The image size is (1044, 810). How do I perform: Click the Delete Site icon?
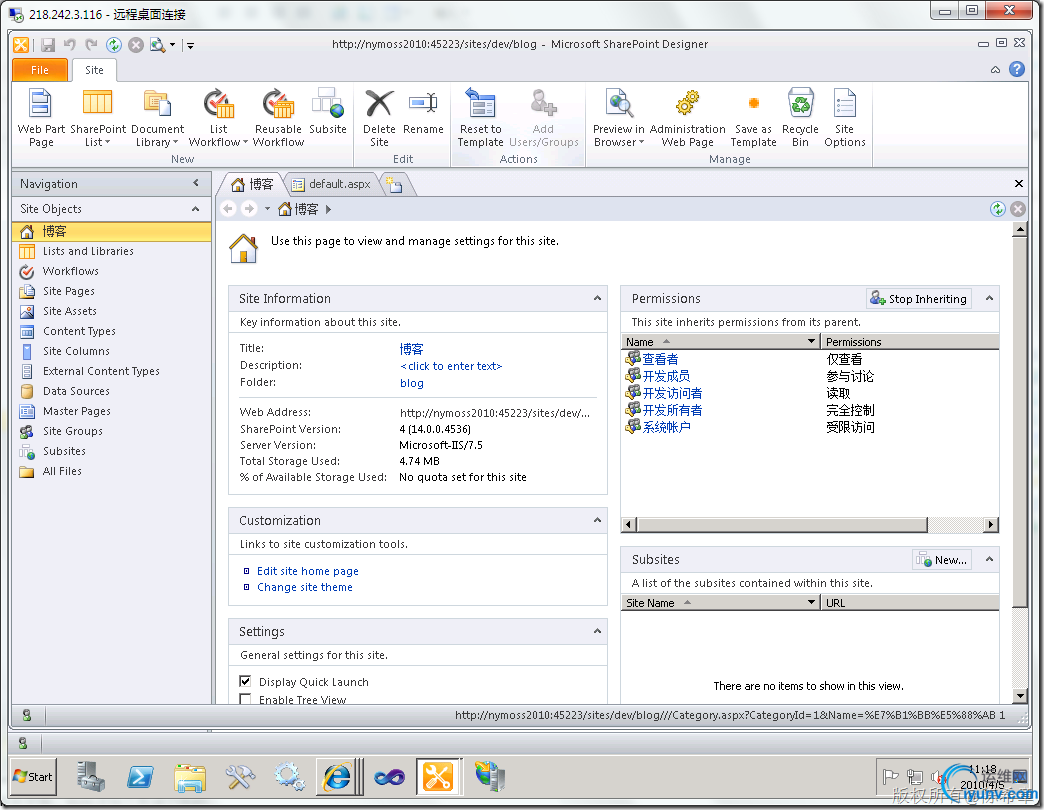379,117
